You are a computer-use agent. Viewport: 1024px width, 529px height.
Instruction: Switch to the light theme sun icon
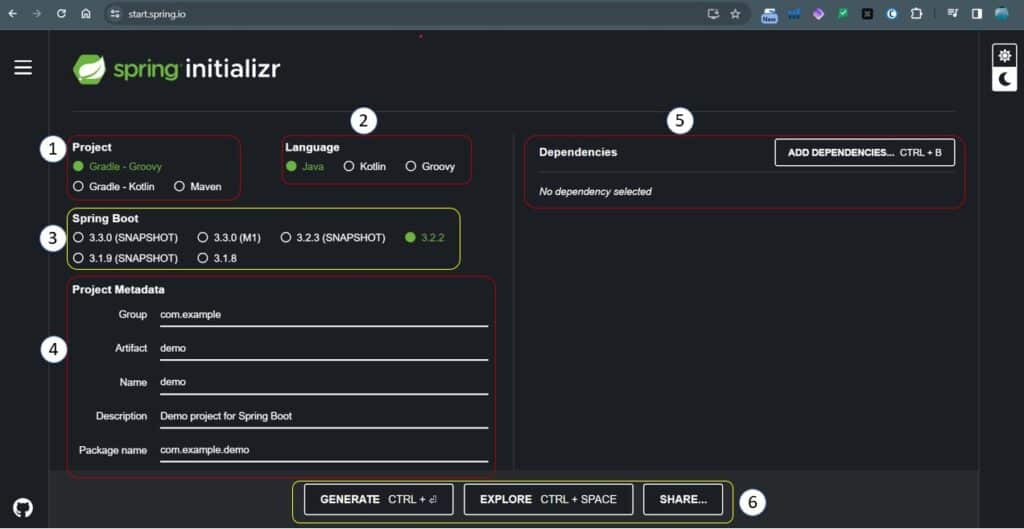[x=1004, y=56]
